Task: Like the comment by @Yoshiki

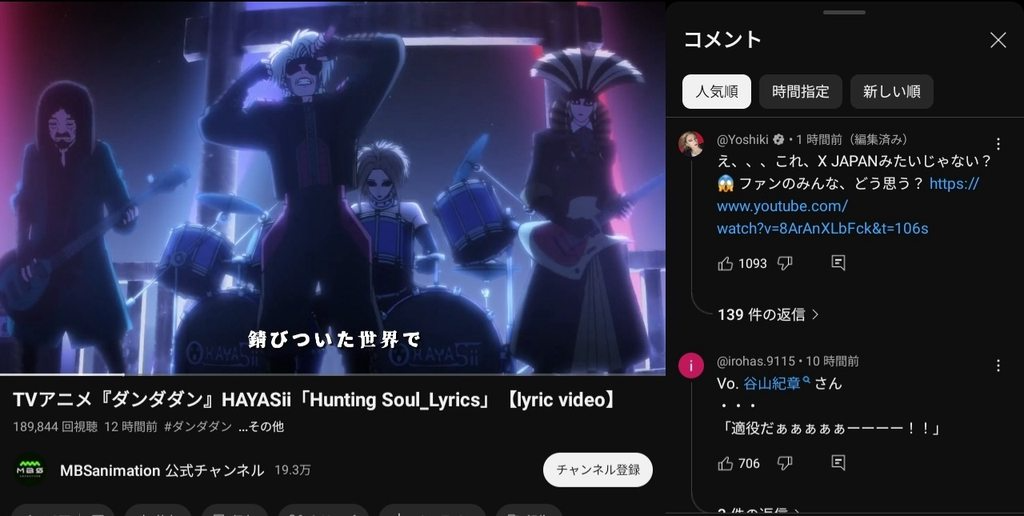Action: [725, 263]
